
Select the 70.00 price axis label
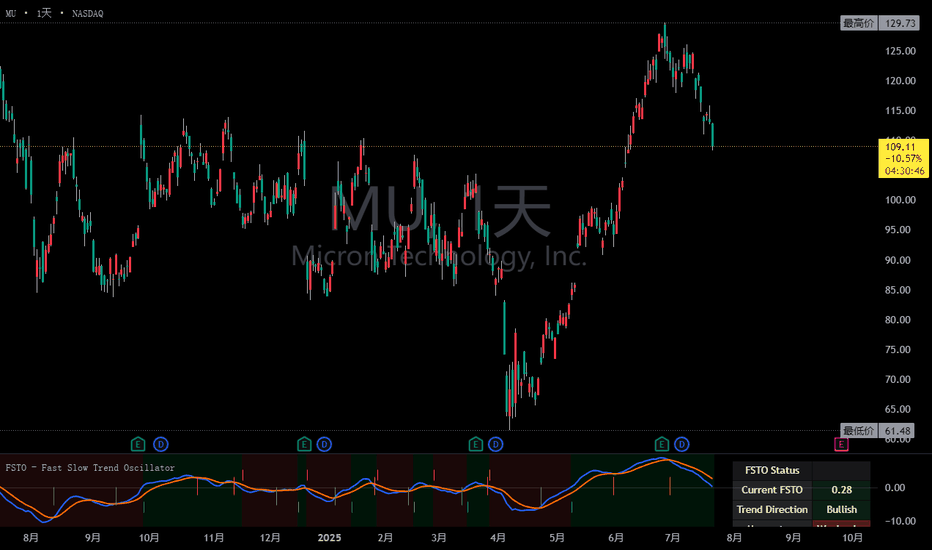(x=898, y=379)
